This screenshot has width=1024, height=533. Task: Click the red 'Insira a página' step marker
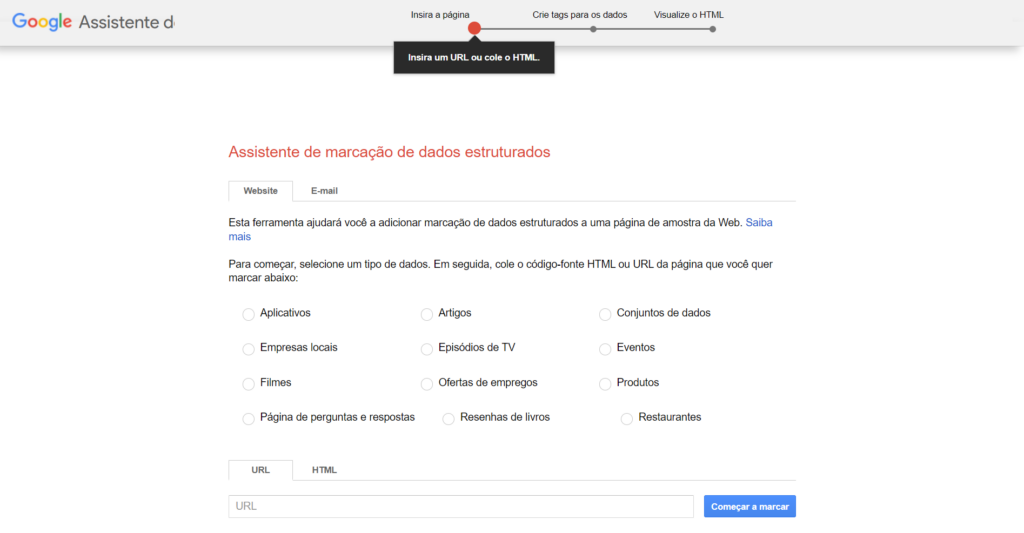tap(474, 29)
